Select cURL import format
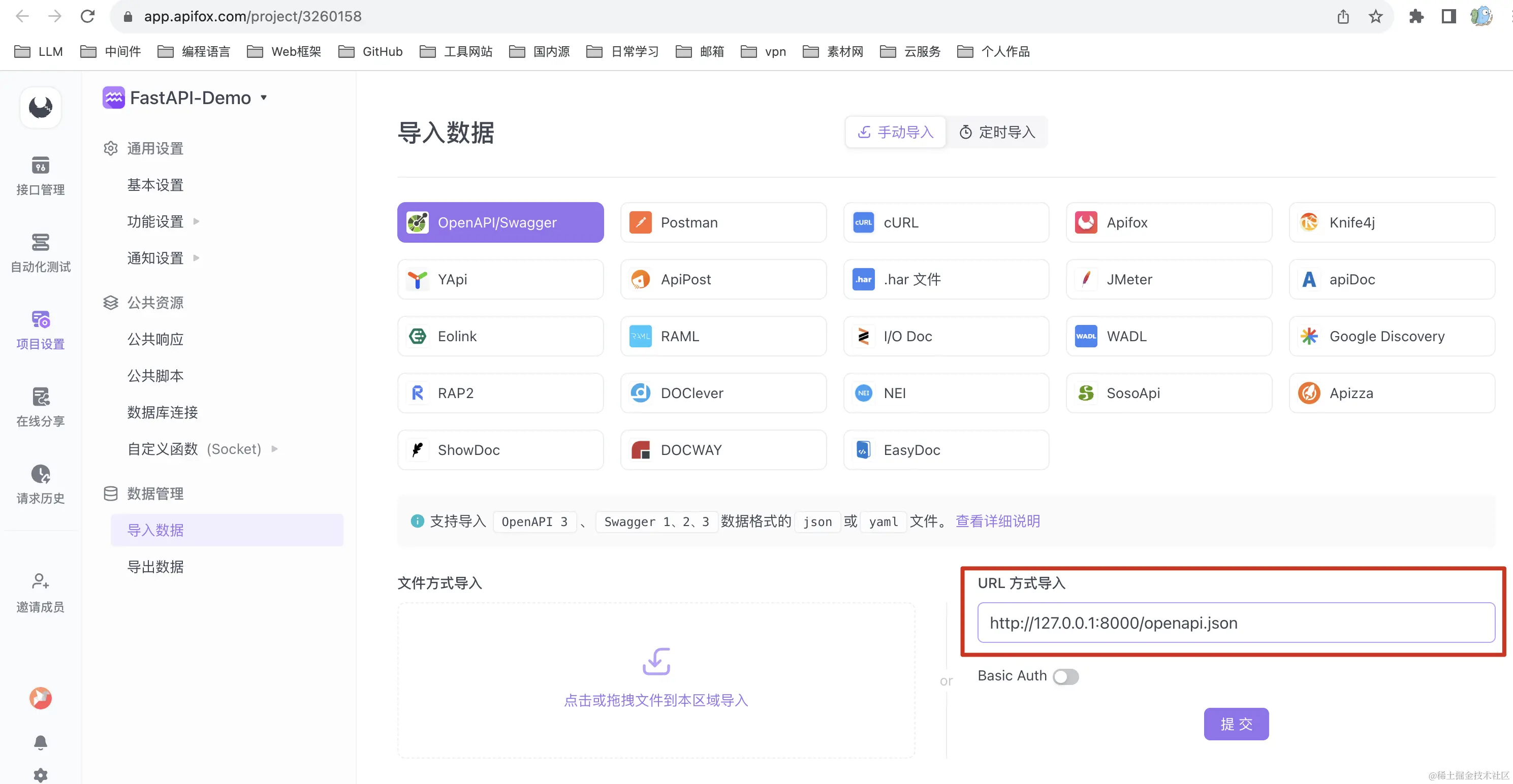The image size is (1513, 784). [946, 222]
